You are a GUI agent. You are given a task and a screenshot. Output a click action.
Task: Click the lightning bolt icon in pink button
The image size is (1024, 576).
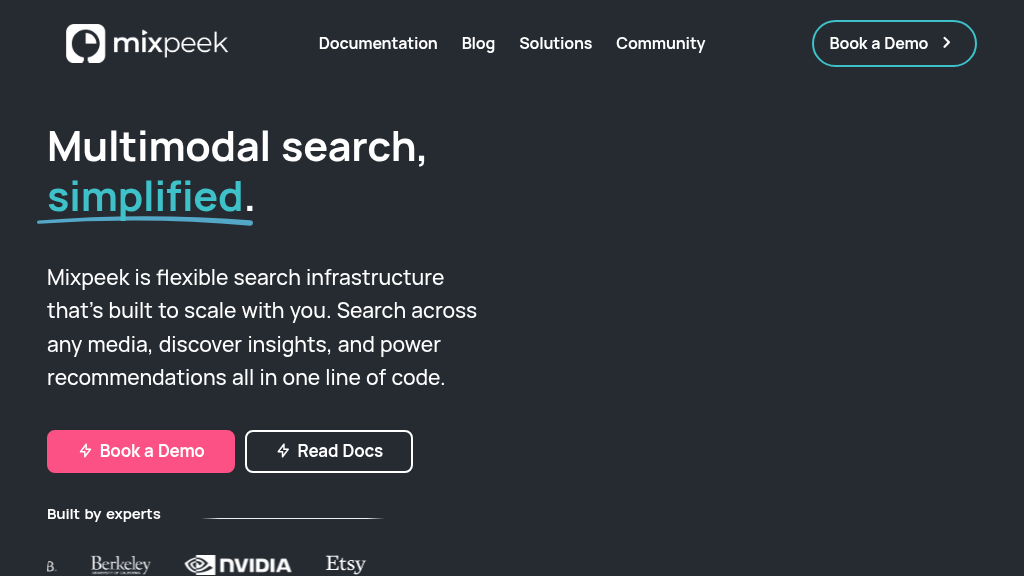tap(86, 451)
